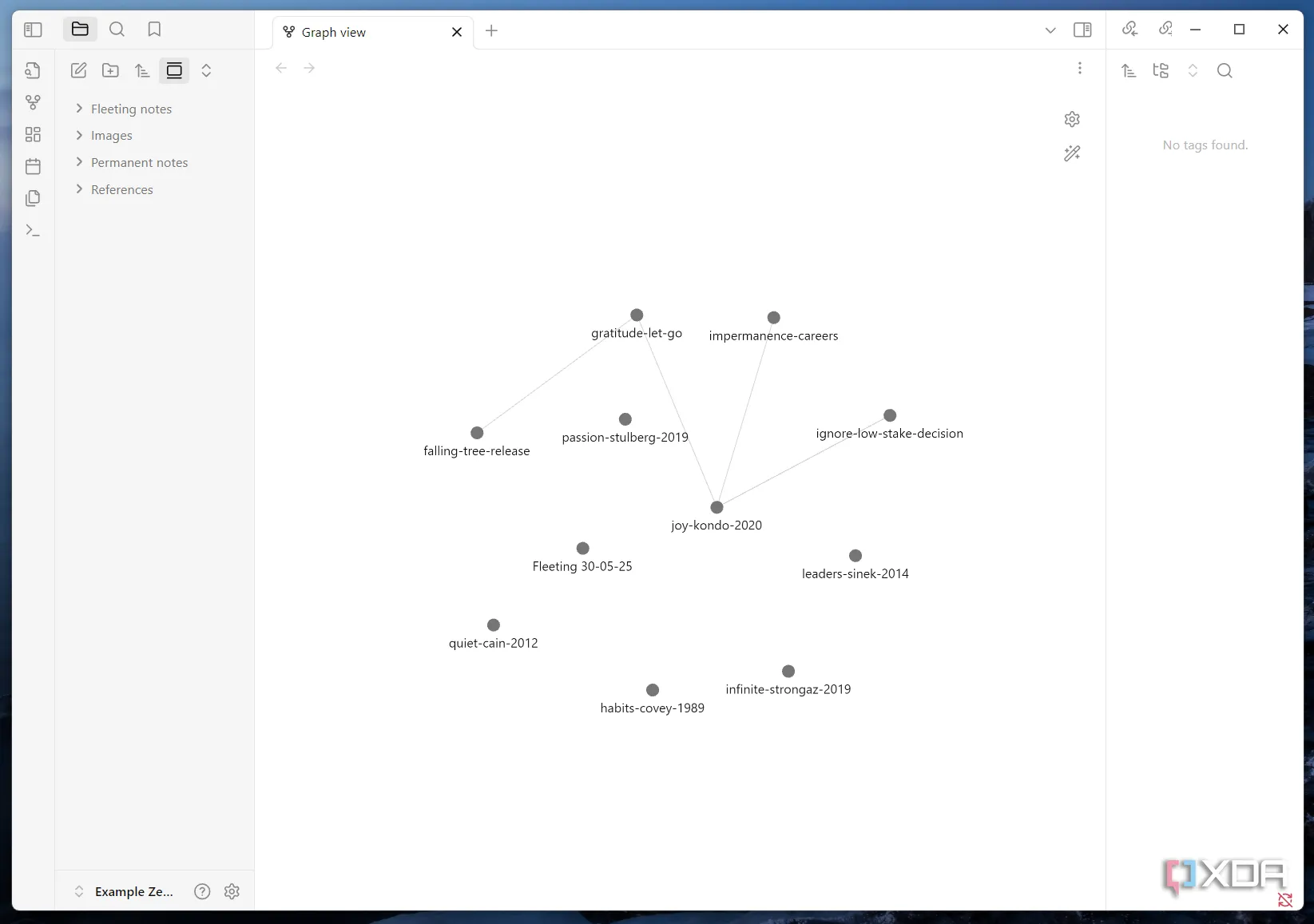Viewport: 1314px width, 924px height.
Task: Open the quick switcher icon in ribbon
Action: [33, 70]
